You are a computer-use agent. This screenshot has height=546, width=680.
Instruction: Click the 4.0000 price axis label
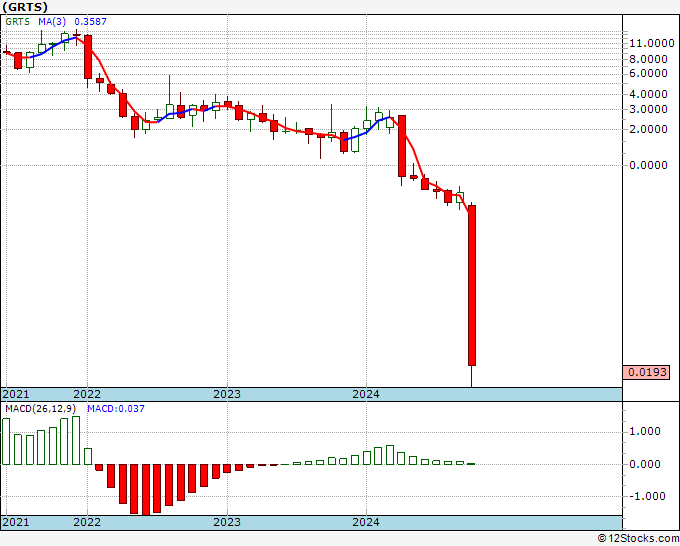click(x=648, y=94)
